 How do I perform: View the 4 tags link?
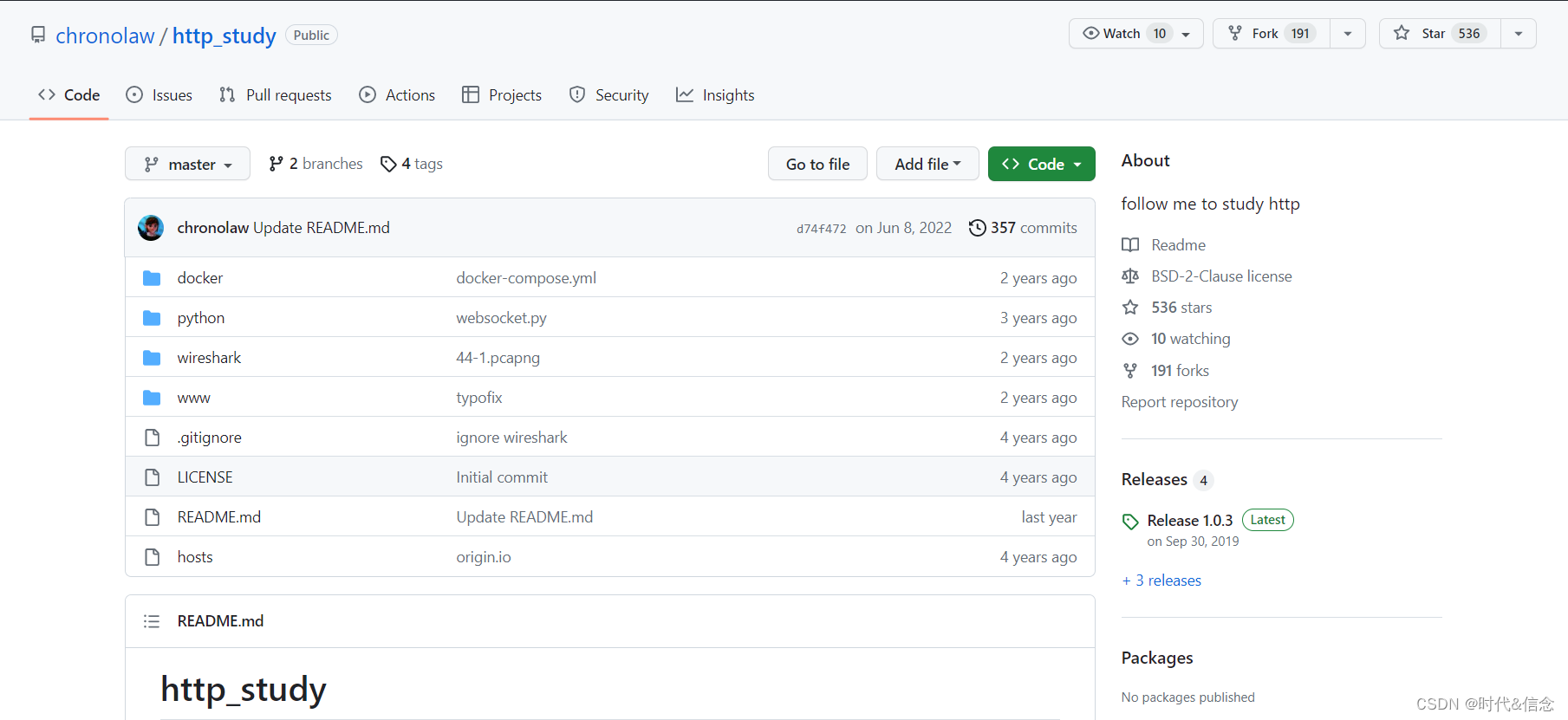point(412,164)
